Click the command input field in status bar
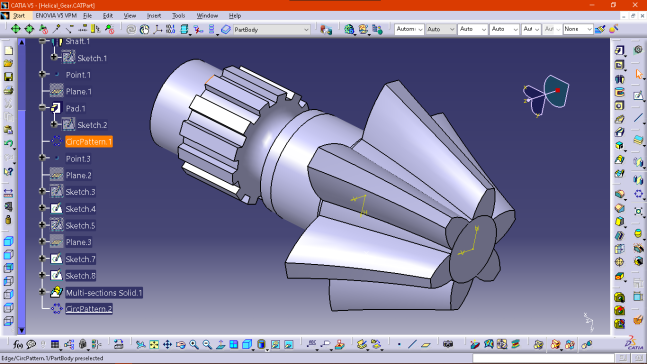This screenshot has height=364, width=647. (x=543, y=358)
